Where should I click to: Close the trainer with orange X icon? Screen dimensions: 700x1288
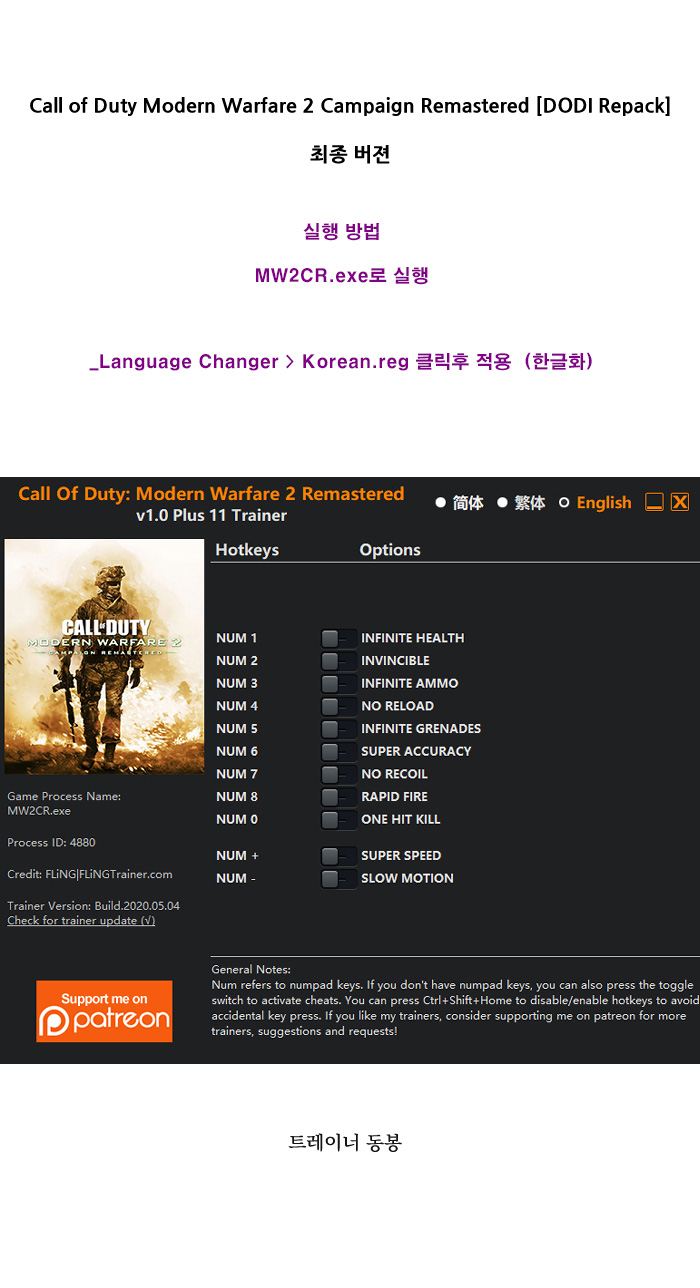pos(680,502)
